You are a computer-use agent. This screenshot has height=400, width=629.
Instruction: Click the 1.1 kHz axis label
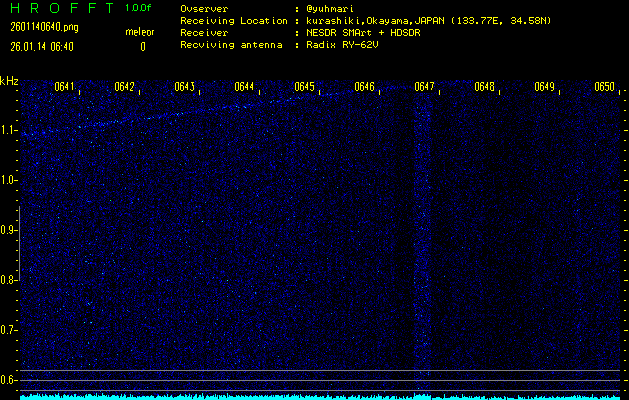coord(7,130)
